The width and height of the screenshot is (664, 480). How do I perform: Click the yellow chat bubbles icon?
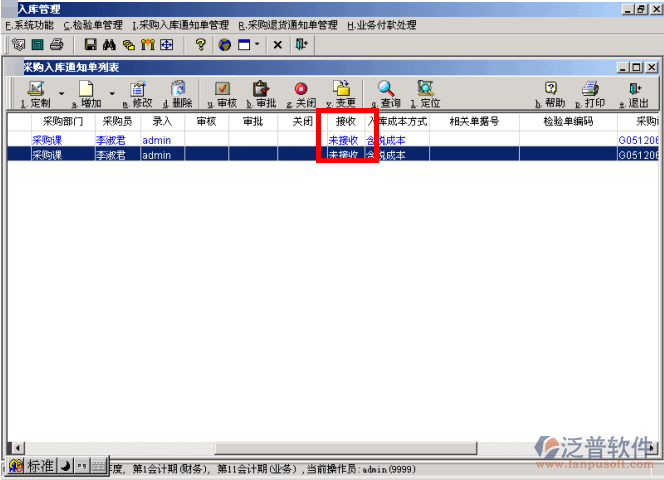128,44
